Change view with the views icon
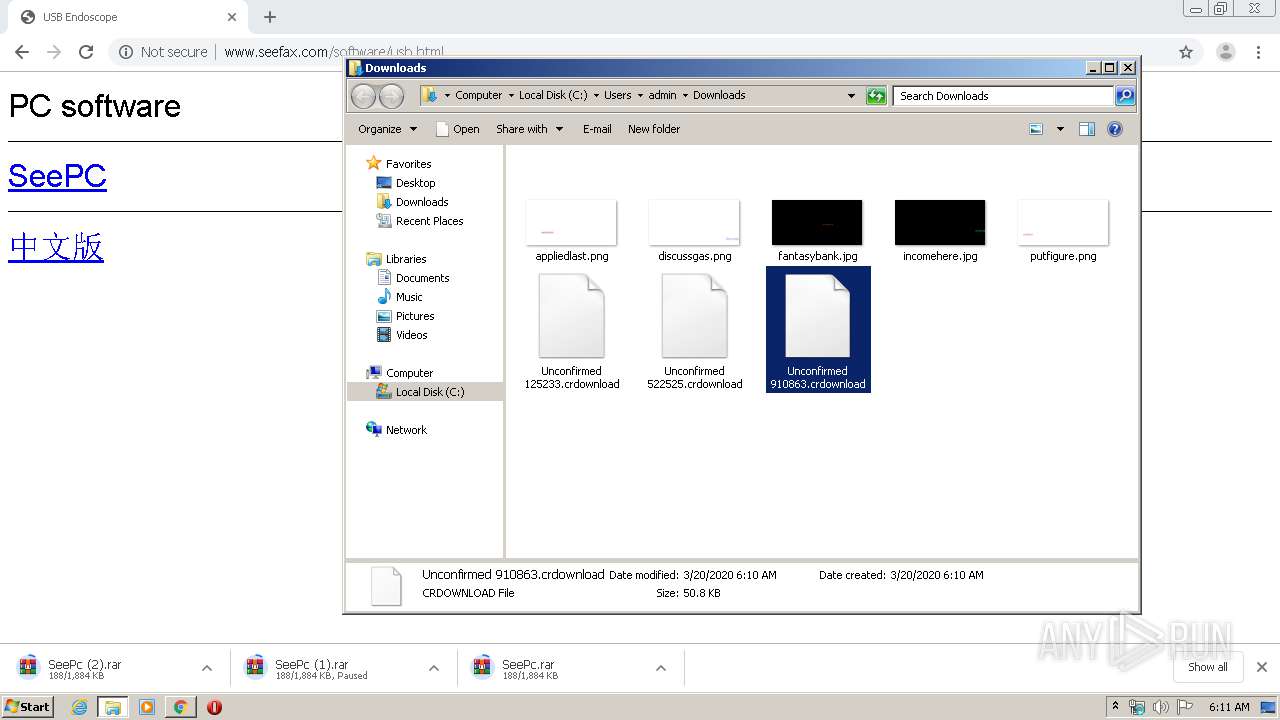1280x720 pixels. (x=1036, y=129)
